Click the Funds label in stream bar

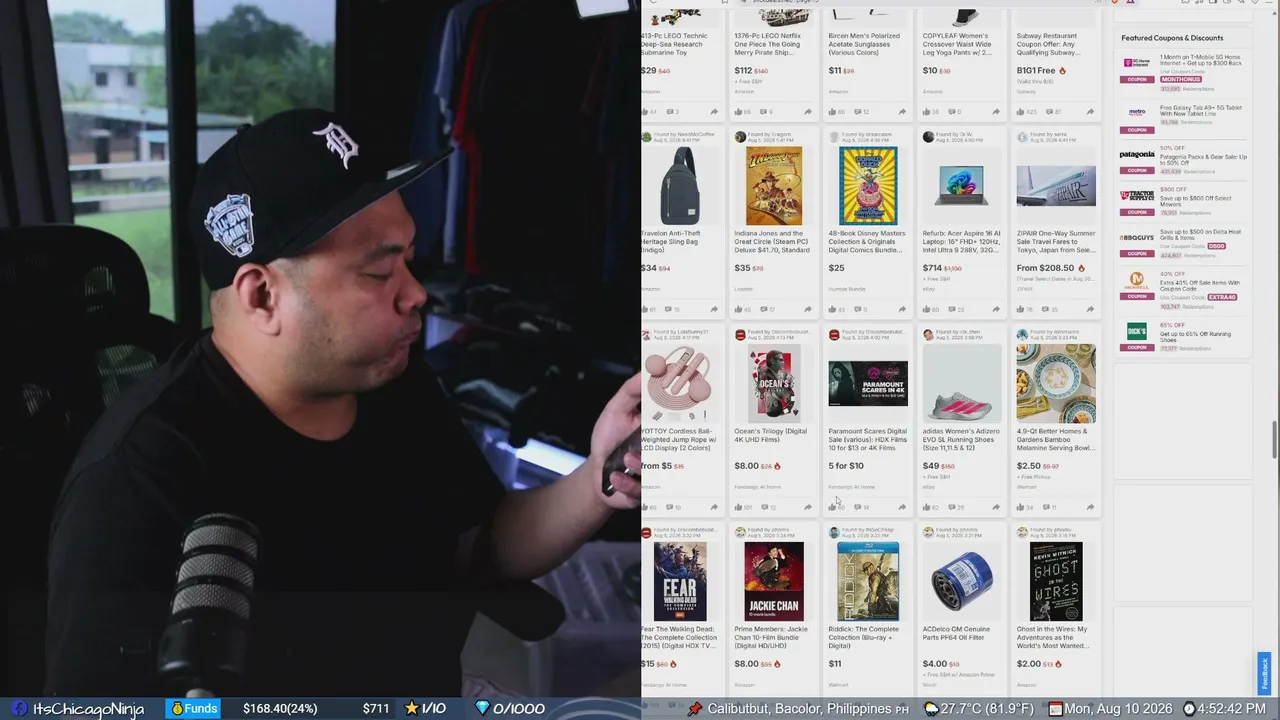(201, 709)
